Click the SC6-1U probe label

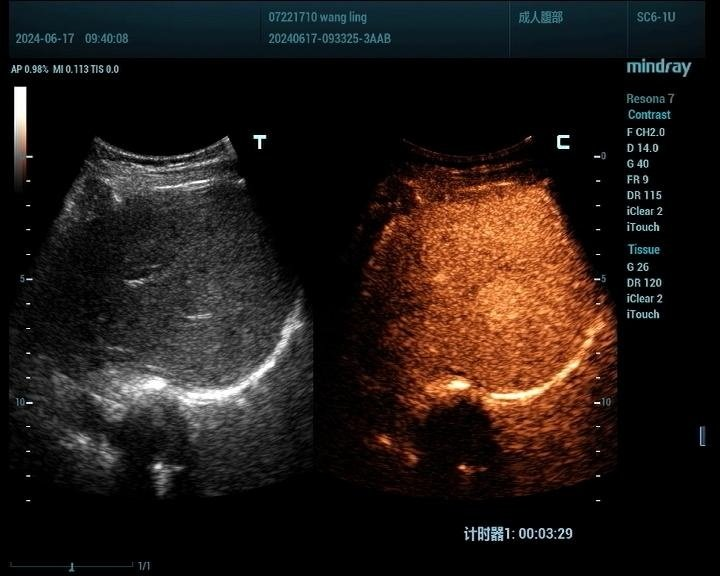pyautogui.click(x=656, y=18)
